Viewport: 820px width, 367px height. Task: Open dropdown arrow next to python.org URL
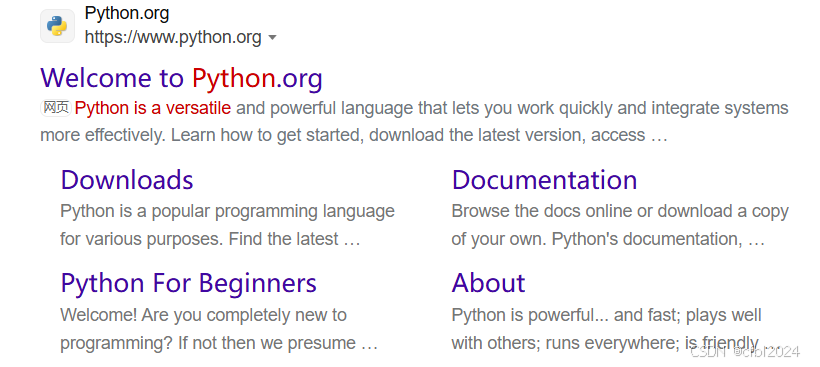pos(272,38)
